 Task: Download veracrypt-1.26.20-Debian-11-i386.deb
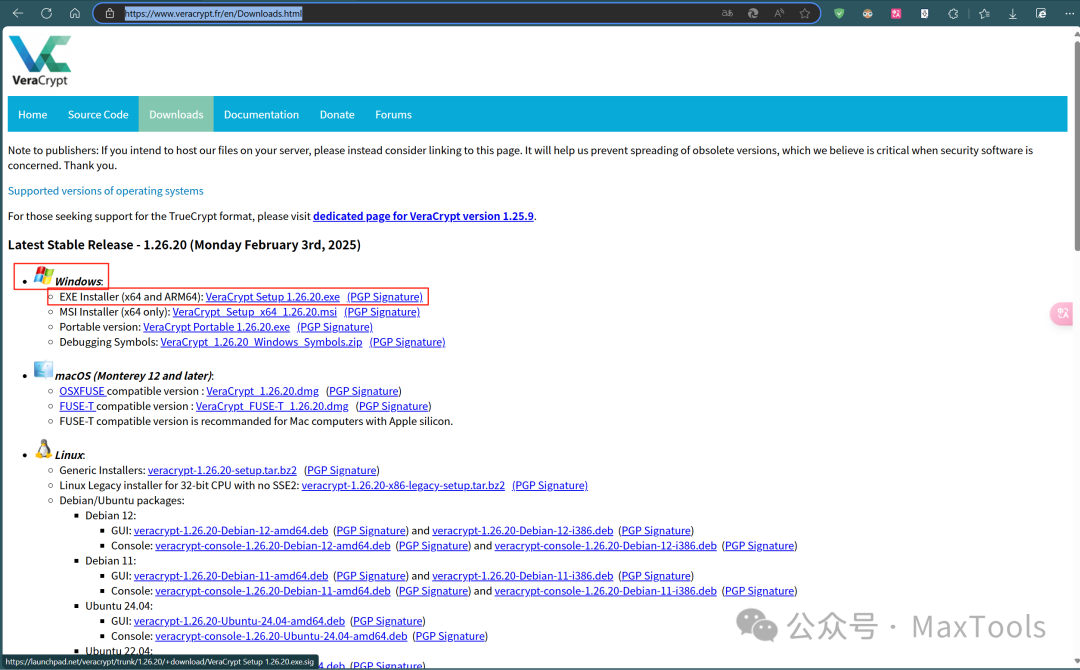tap(522, 576)
